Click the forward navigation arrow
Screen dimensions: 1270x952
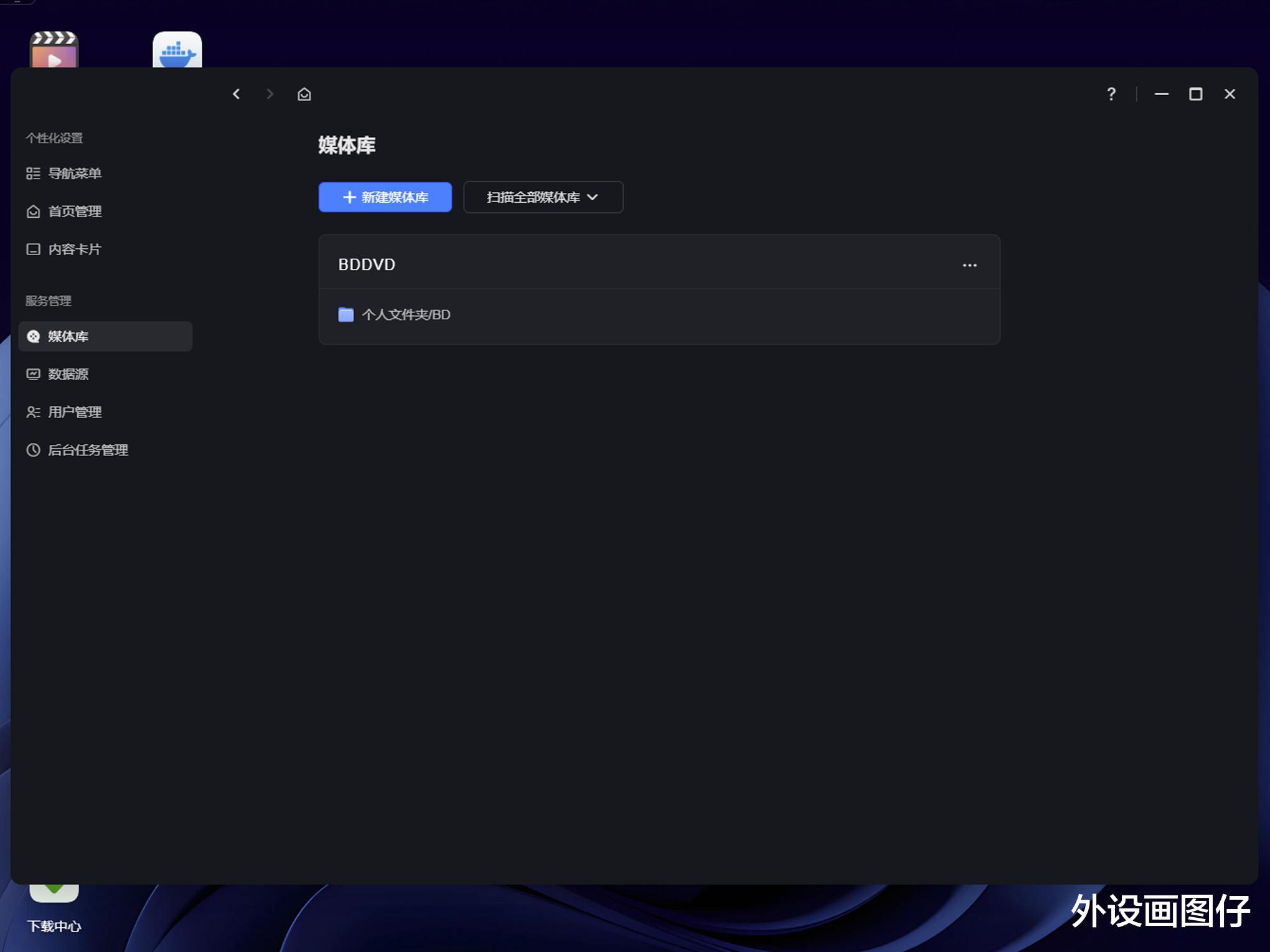pos(270,94)
